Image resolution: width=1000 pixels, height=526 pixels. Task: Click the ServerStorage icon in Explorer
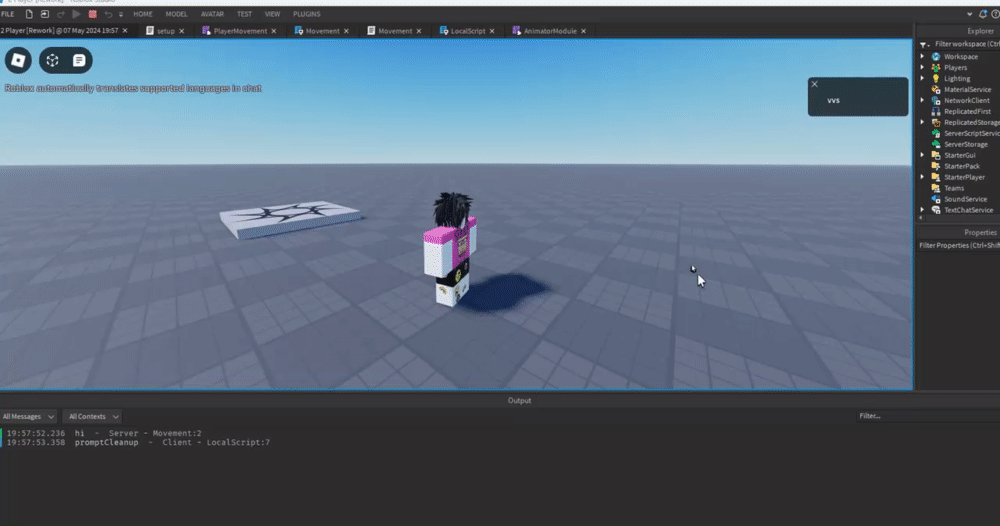[936, 144]
